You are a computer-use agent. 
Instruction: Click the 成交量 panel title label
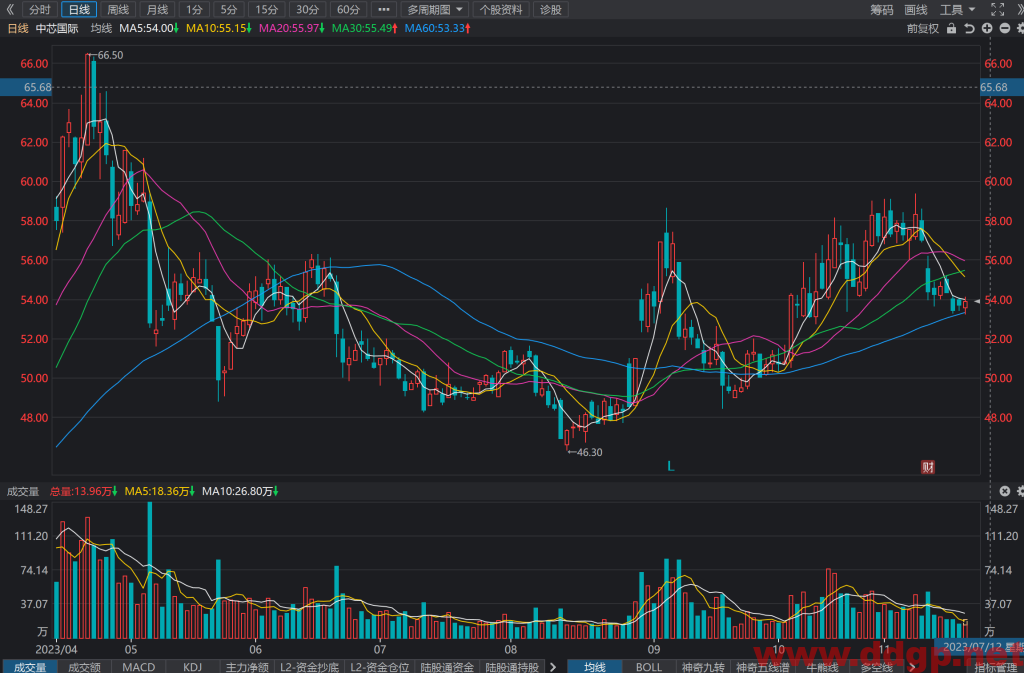[23, 492]
